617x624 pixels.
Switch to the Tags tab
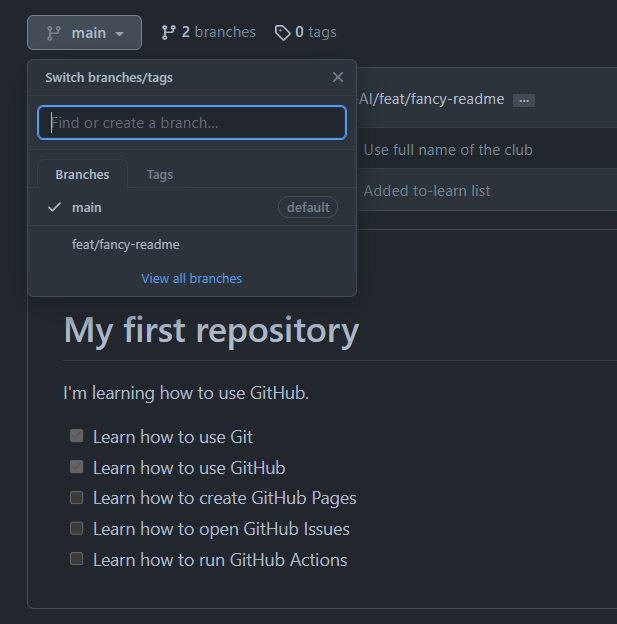[x=160, y=174]
